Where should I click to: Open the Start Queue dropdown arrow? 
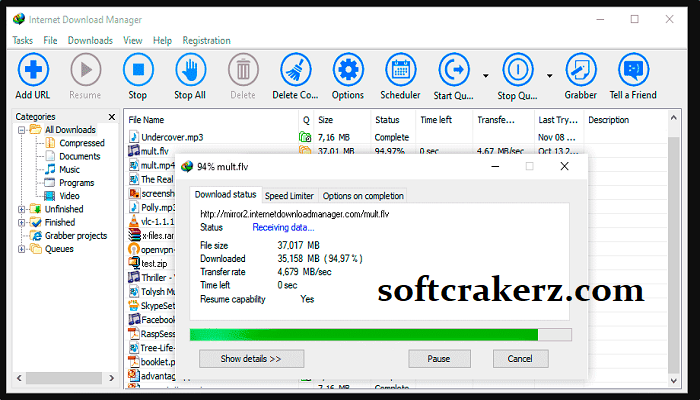pyautogui.click(x=485, y=75)
